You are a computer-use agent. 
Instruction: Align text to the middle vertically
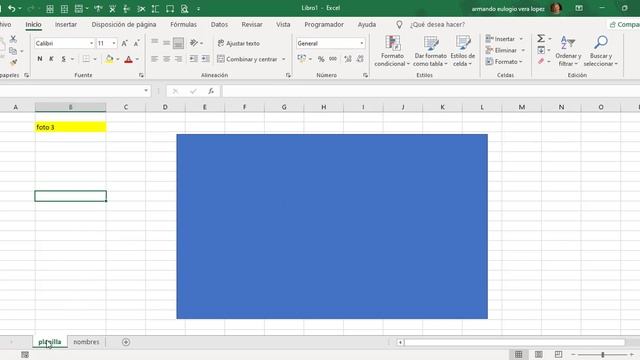pos(167,42)
